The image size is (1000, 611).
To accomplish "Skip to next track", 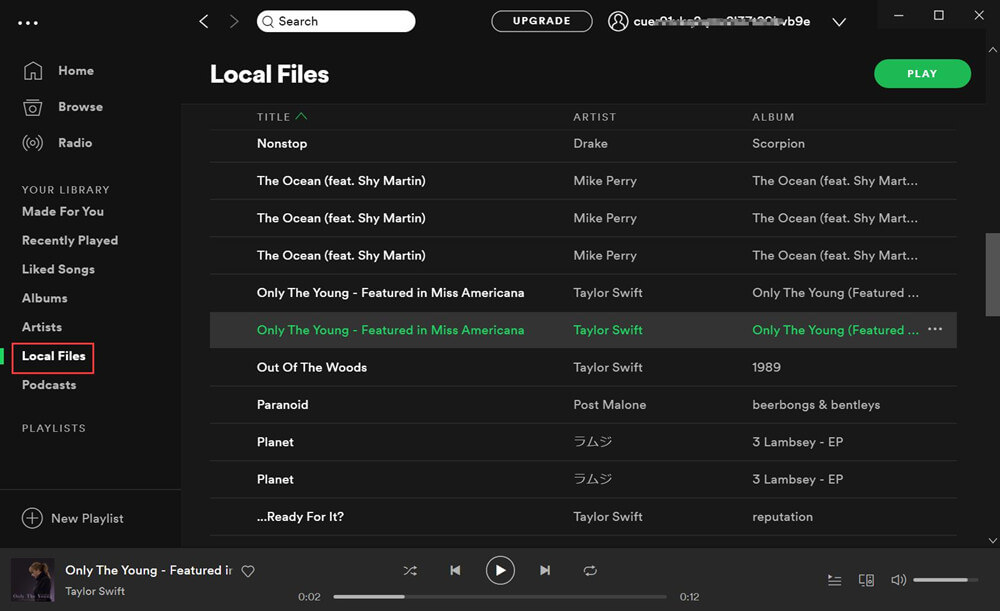I will click(x=545, y=570).
